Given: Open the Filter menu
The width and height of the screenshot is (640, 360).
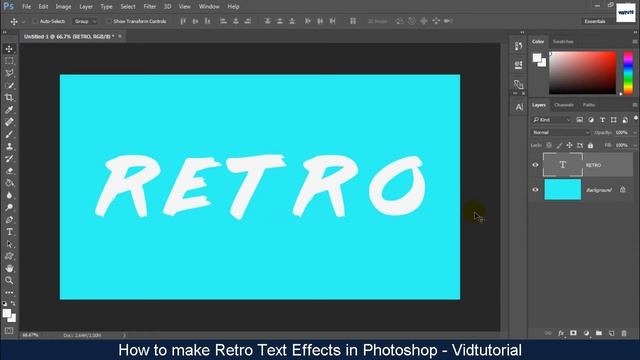Looking at the screenshot, I should tap(149, 7).
